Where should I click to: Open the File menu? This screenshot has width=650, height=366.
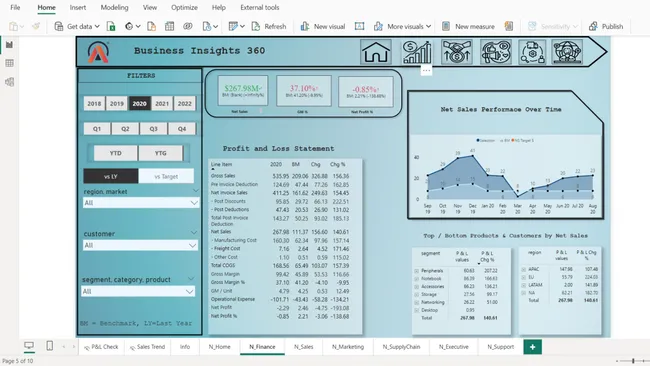coord(15,7)
